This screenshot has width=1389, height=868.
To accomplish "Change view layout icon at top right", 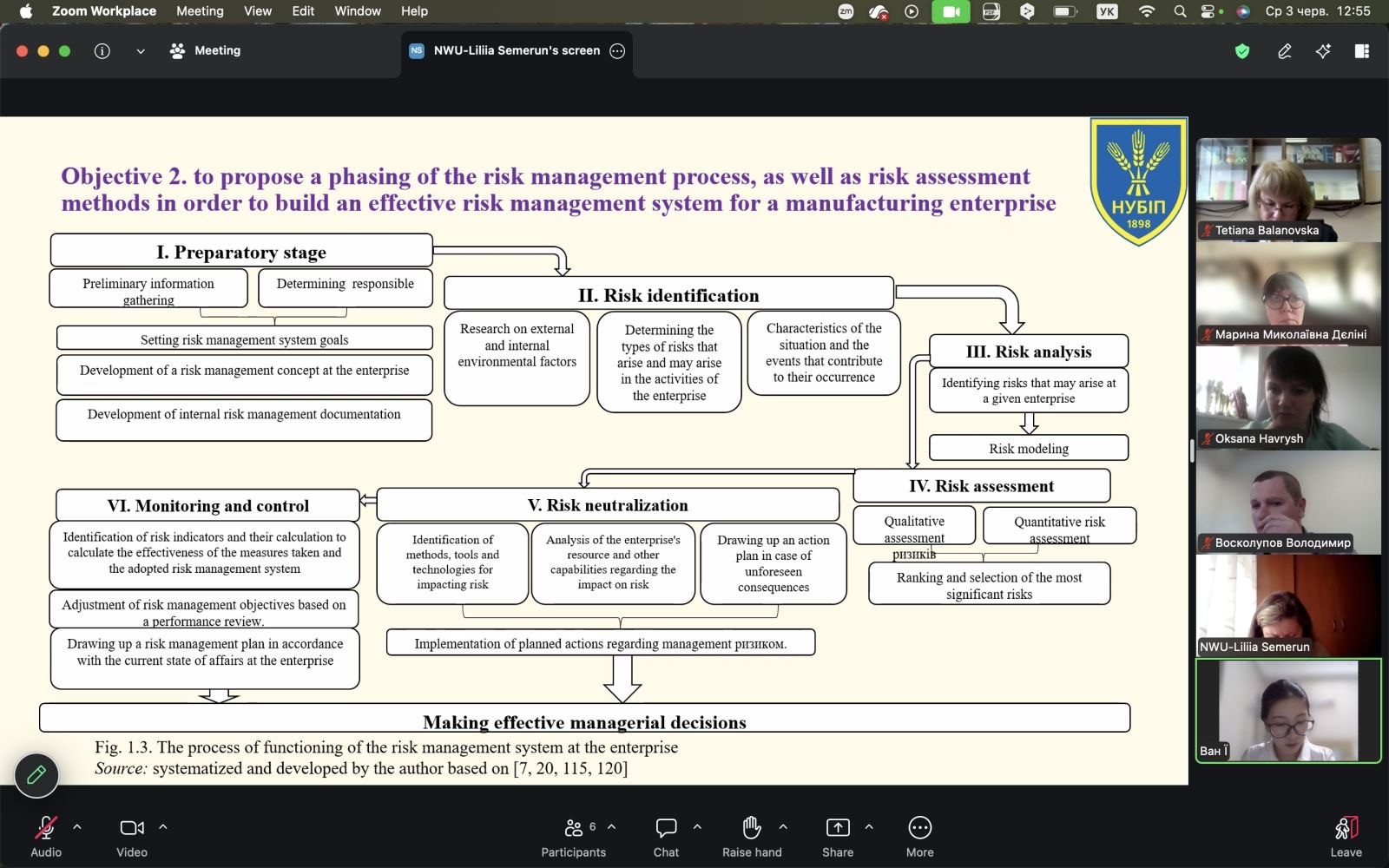I will pyautogui.click(x=1362, y=51).
